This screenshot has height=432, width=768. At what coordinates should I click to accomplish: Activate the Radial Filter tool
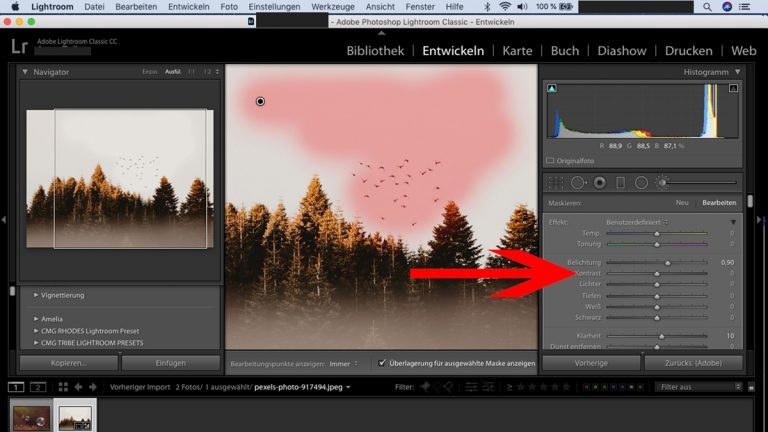[641, 182]
